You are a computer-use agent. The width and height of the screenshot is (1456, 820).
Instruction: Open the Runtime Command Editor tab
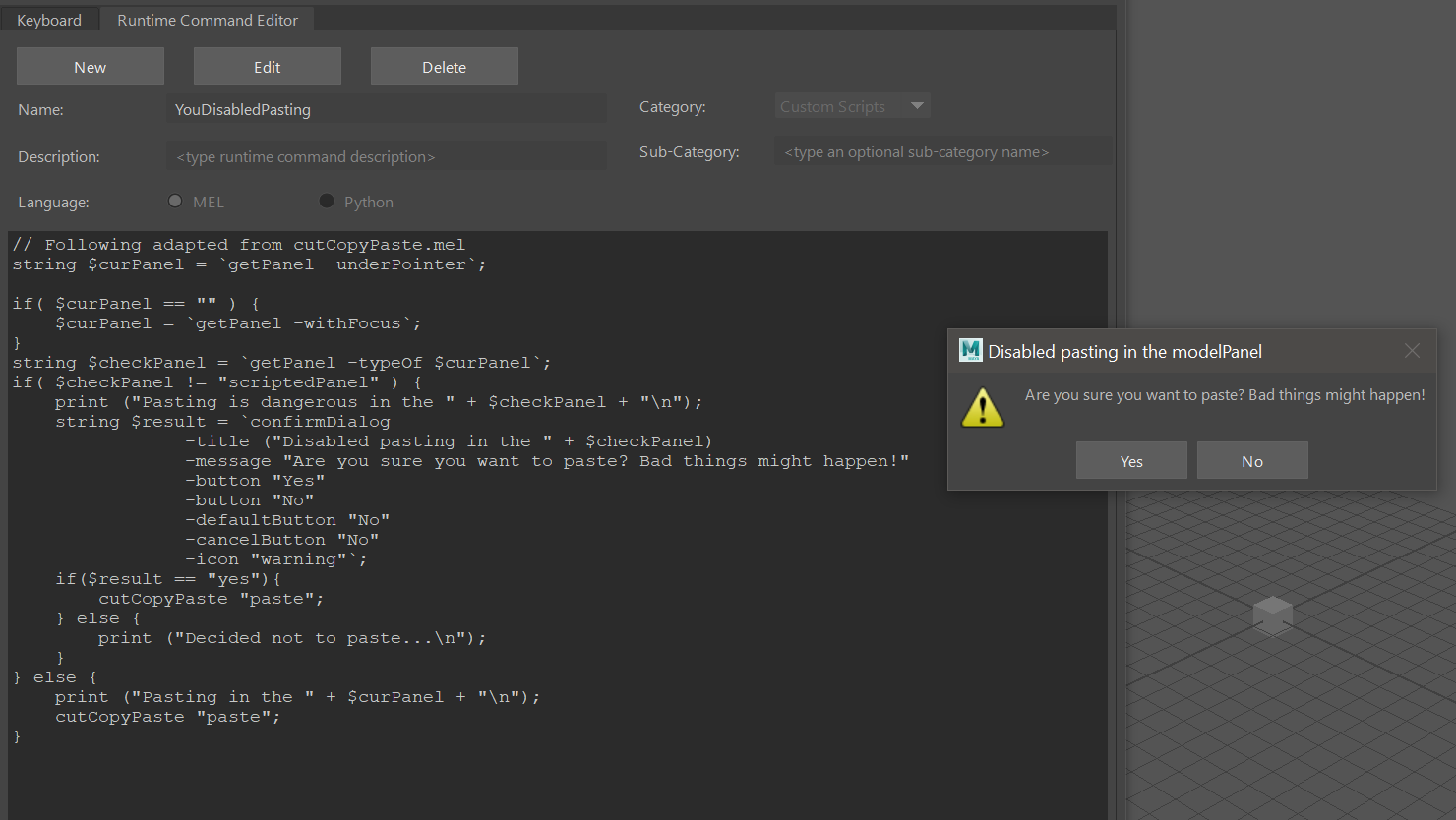208,20
